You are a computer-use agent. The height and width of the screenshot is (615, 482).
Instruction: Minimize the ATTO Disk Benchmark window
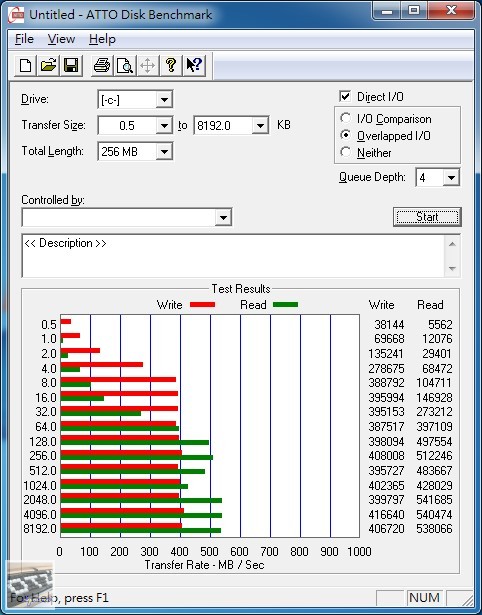(x=387, y=10)
